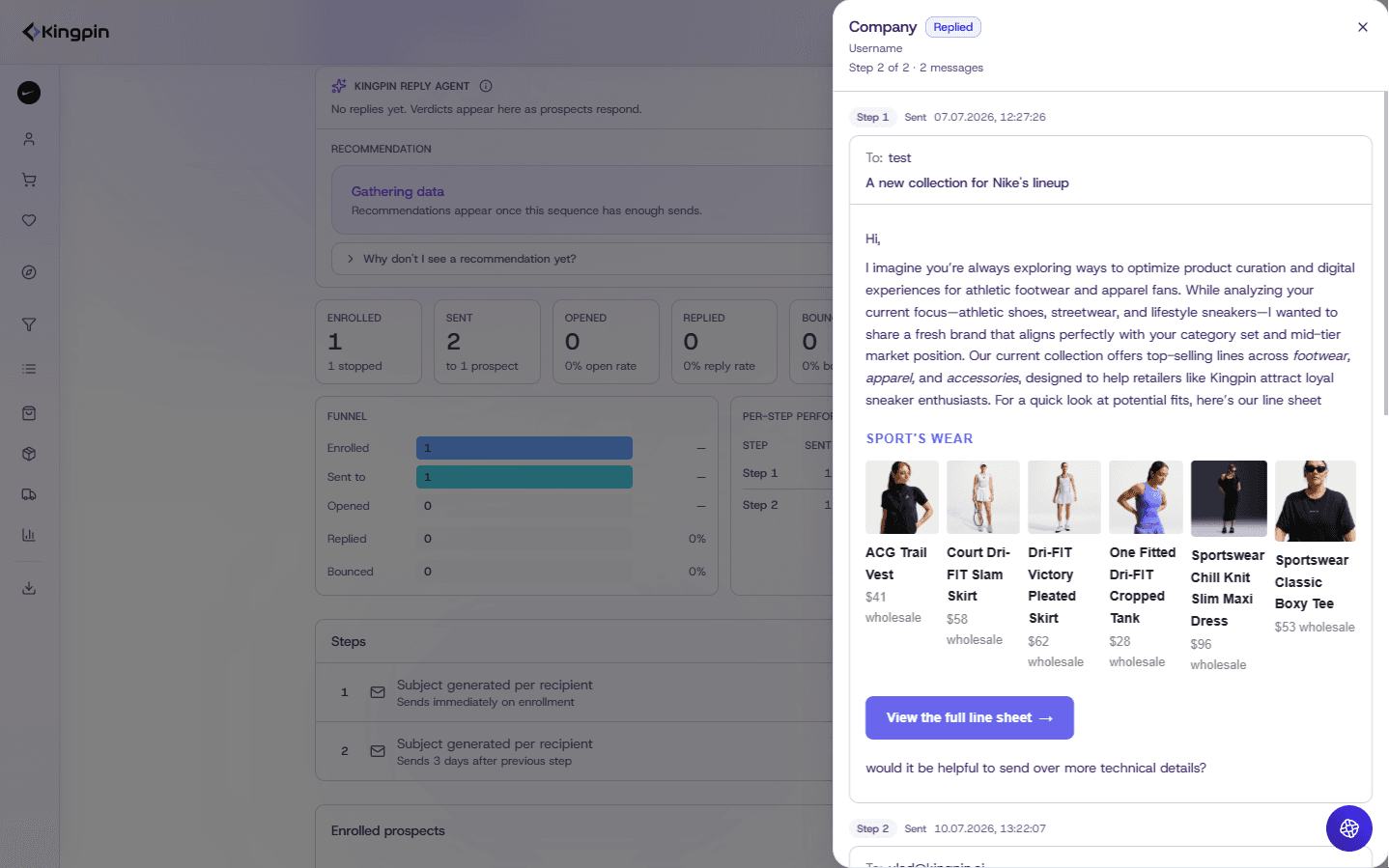
Task: Open the Nike brand avatar in sidebar
Action: (x=29, y=93)
